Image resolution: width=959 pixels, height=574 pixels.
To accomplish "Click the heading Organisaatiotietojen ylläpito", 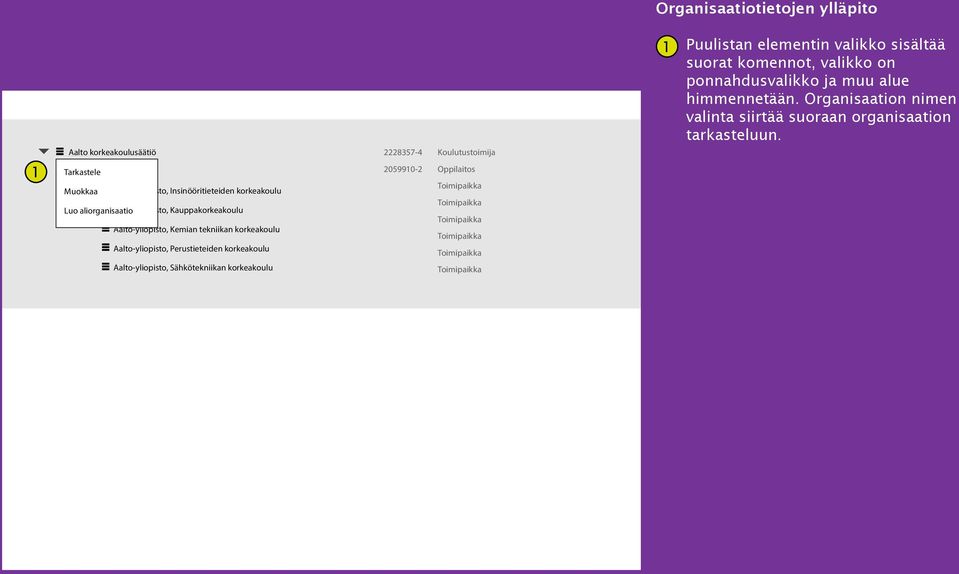I will tap(766, 9).
